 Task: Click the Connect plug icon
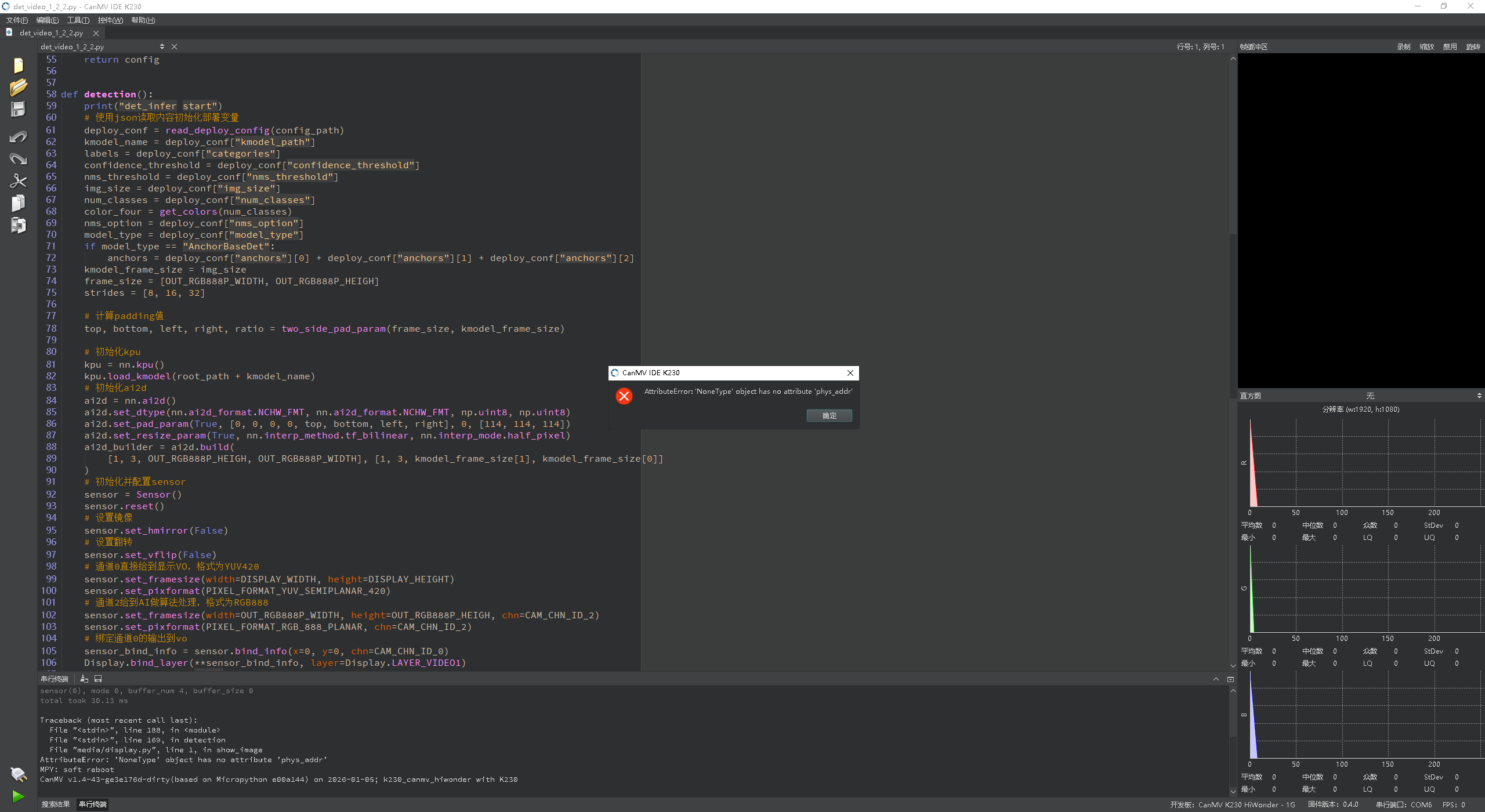18,774
